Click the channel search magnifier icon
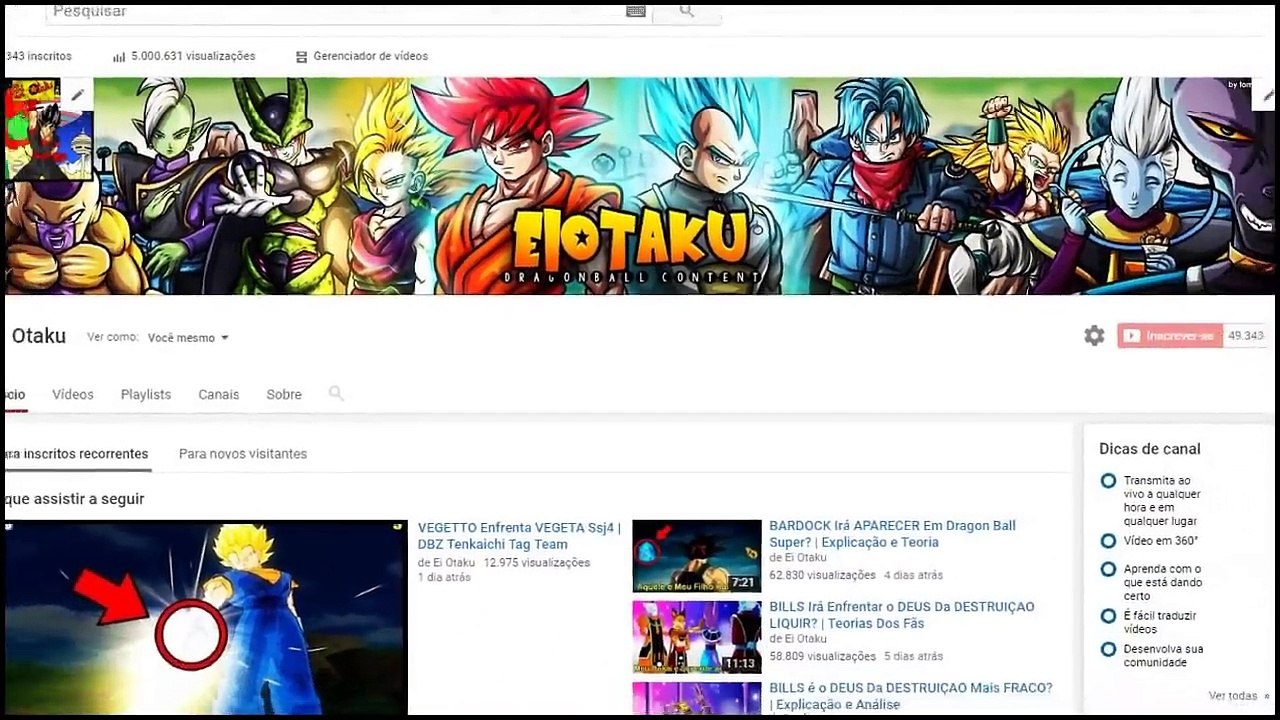 (336, 394)
